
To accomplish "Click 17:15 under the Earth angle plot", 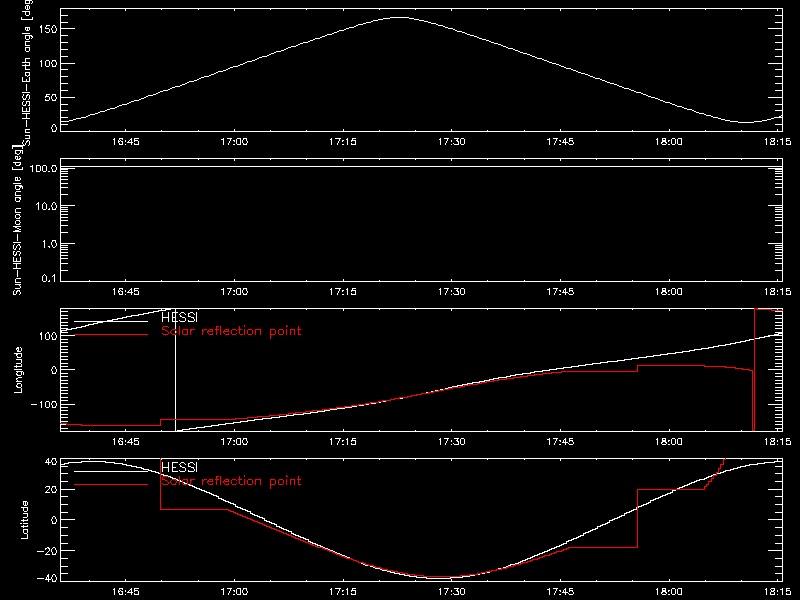I will tap(343, 142).
